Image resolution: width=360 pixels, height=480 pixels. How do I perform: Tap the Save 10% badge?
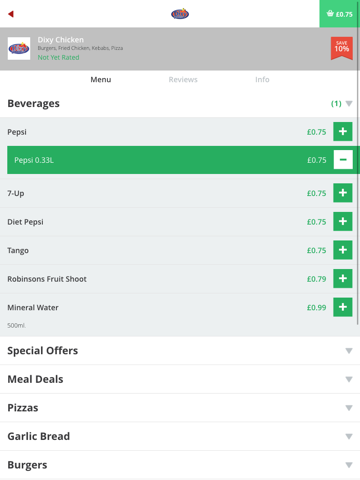pyautogui.click(x=342, y=48)
